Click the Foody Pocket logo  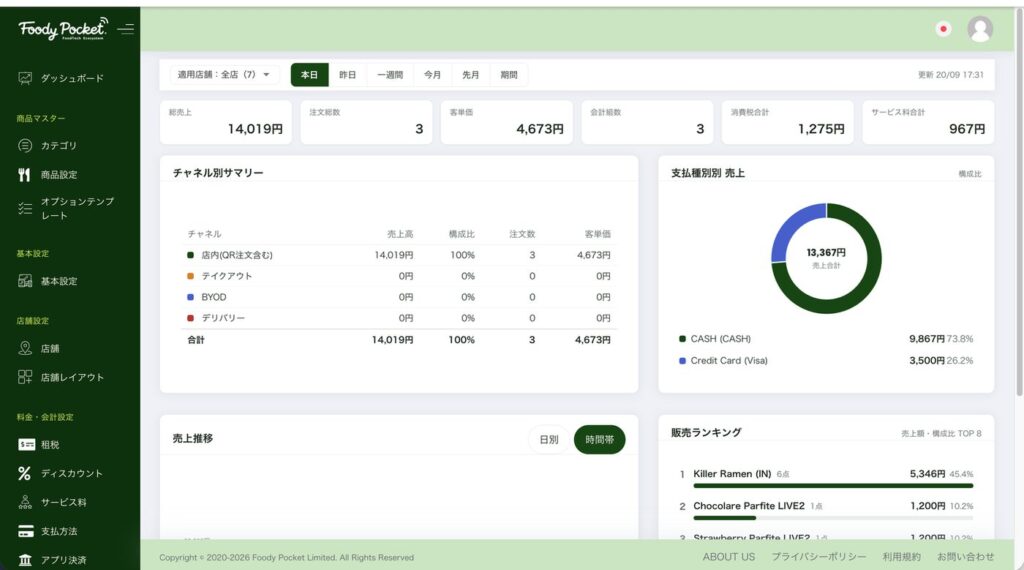point(63,29)
